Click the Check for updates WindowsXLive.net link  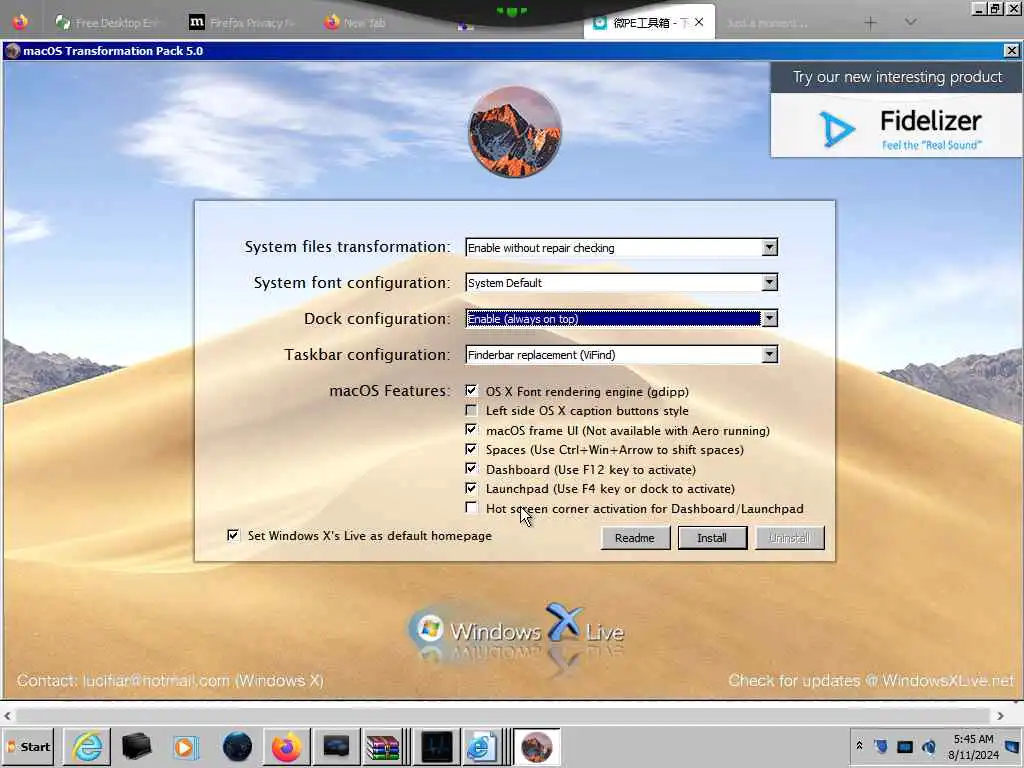coord(871,680)
